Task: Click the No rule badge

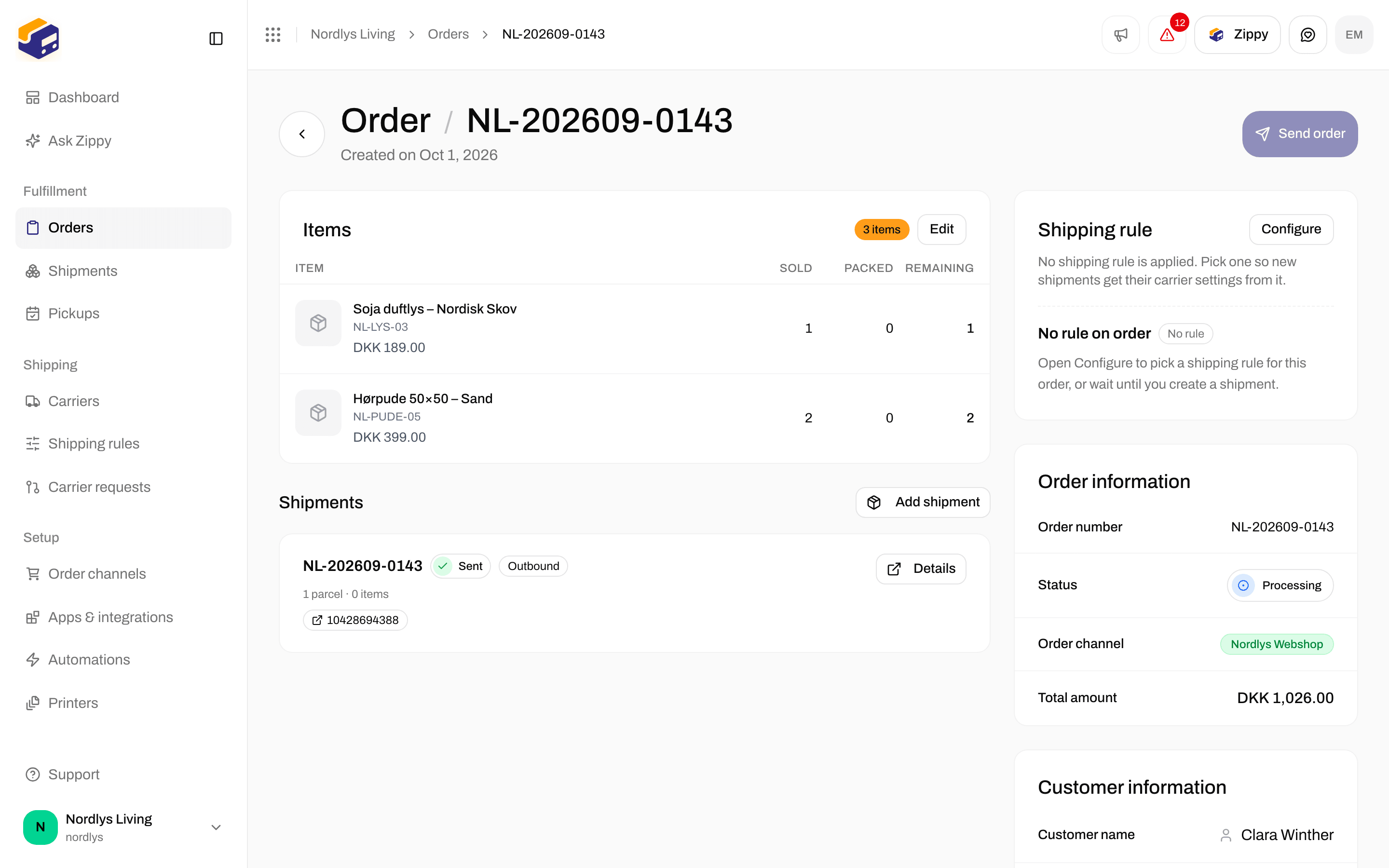Action: point(1185,334)
